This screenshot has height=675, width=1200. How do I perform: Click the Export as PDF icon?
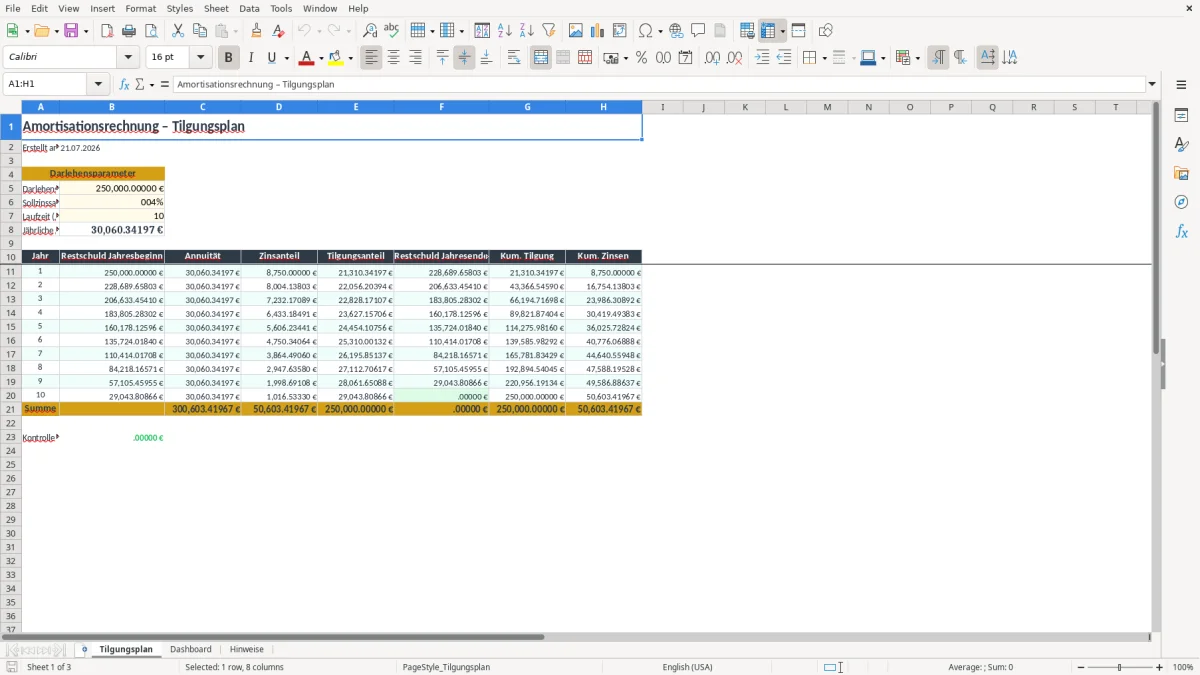pyautogui.click(x=107, y=30)
